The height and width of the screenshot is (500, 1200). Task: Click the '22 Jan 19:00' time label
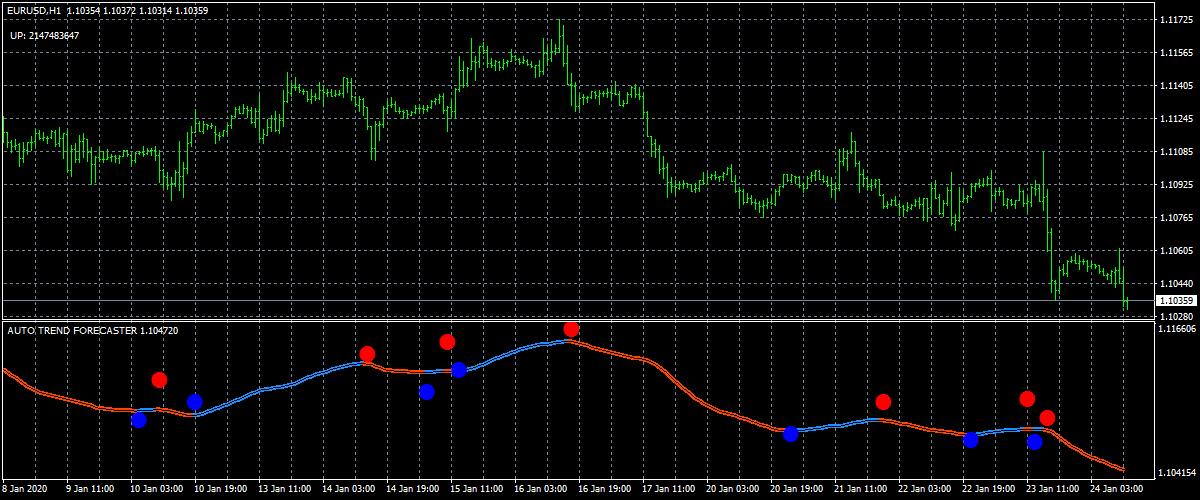click(x=987, y=490)
